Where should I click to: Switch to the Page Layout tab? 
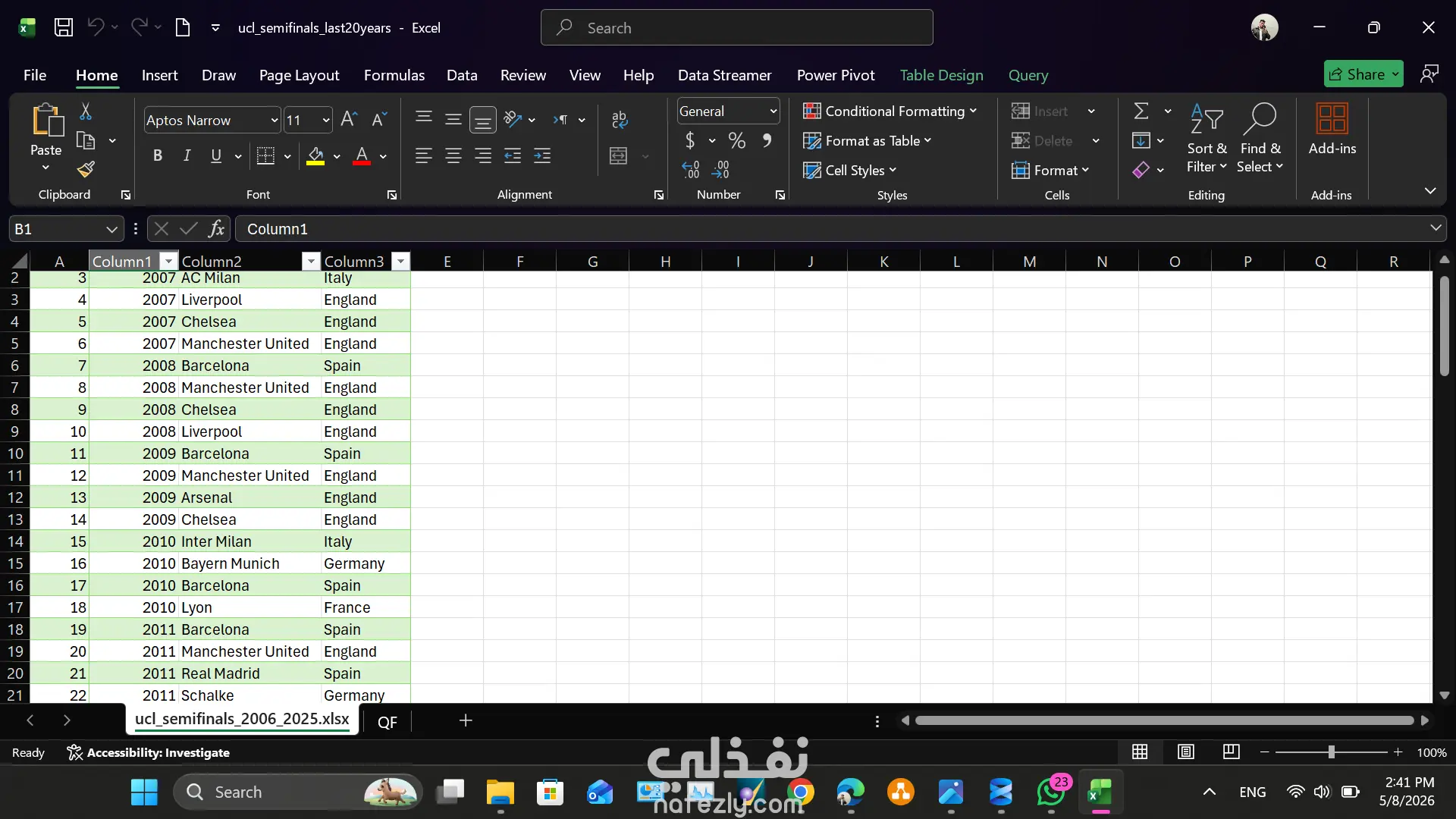pyautogui.click(x=299, y=75)
